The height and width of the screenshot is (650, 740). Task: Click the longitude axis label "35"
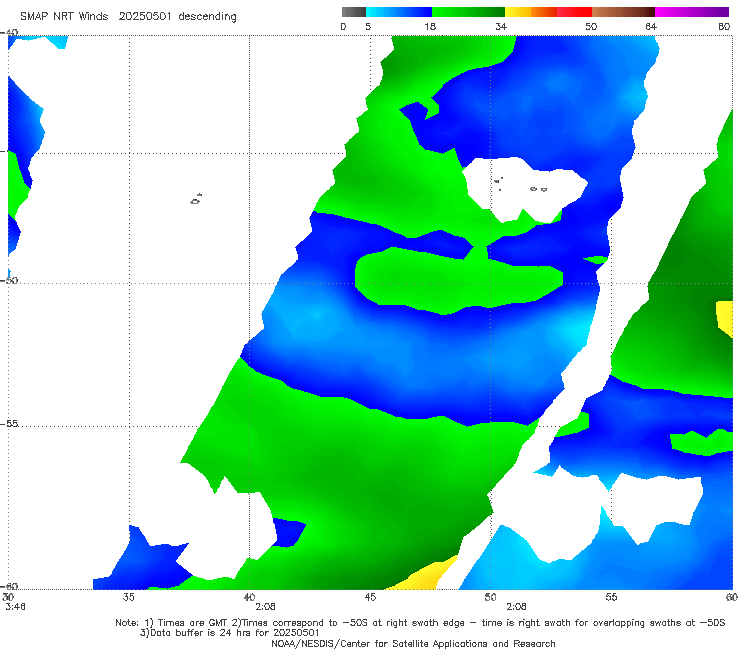(129, 597)
